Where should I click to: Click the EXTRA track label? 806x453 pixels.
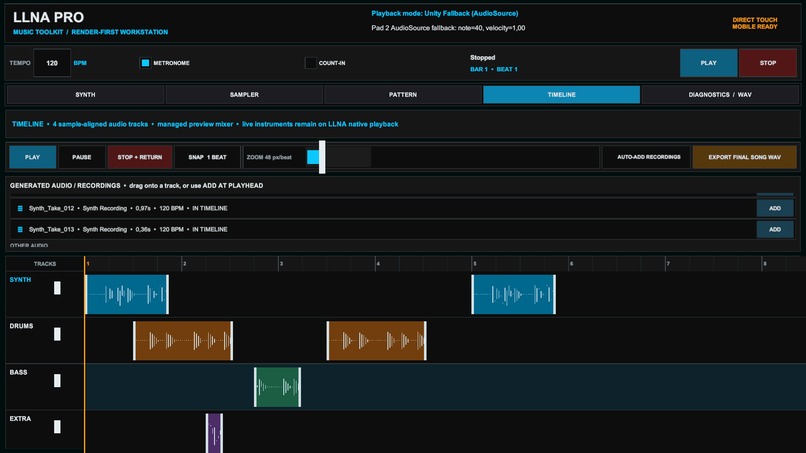point(20,419)
